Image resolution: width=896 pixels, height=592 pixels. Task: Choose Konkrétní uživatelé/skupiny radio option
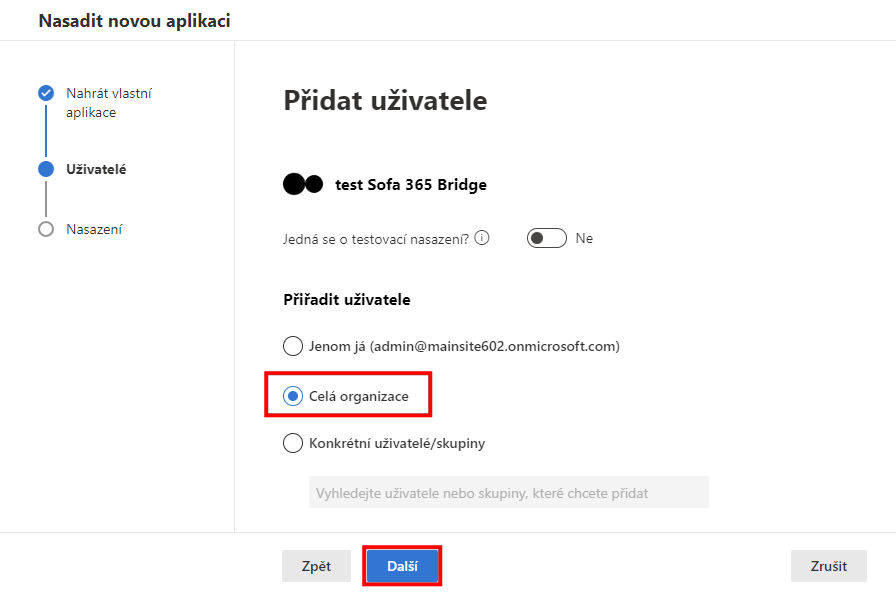coord(293,443)
